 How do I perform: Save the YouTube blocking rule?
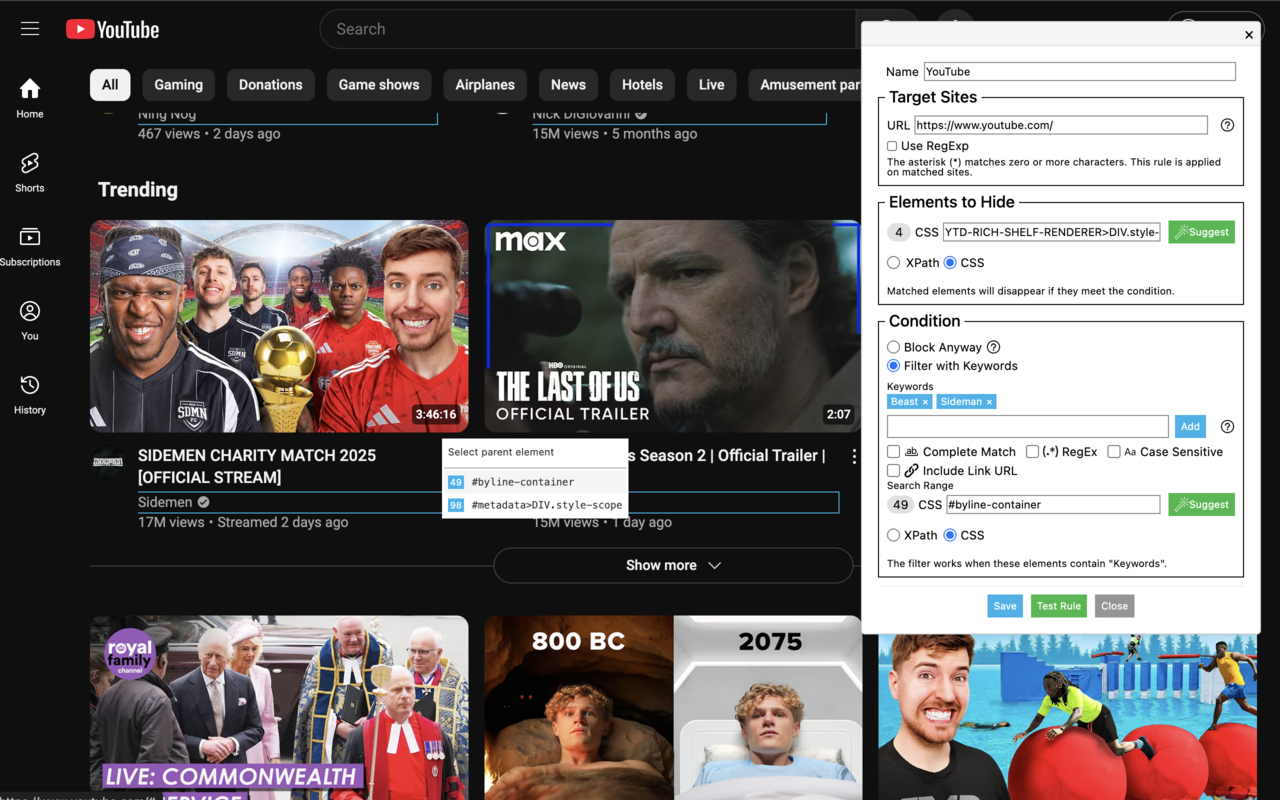click(x=1005, y=606)
